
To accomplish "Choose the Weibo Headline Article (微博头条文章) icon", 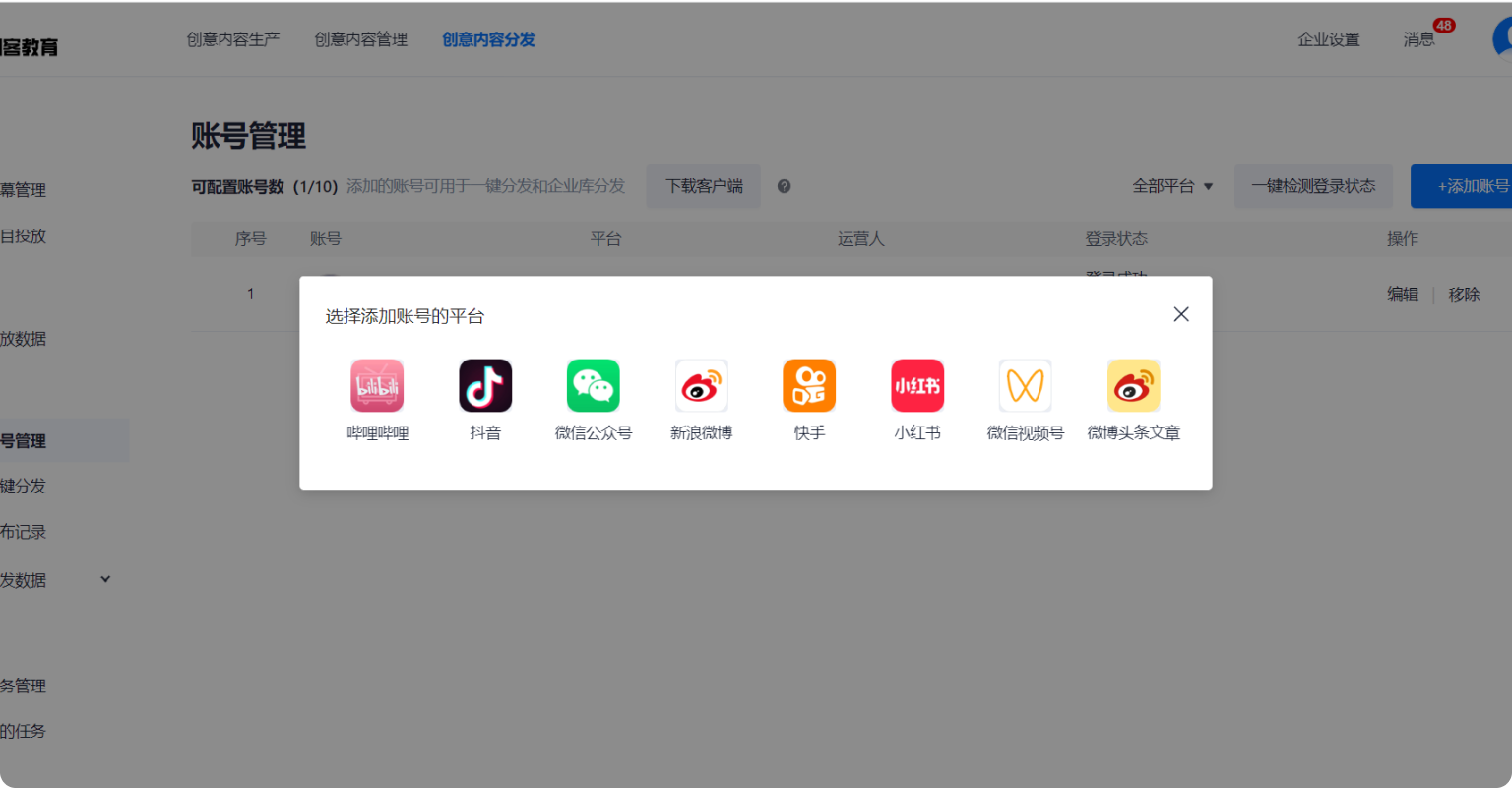I will pos(1133,386).
